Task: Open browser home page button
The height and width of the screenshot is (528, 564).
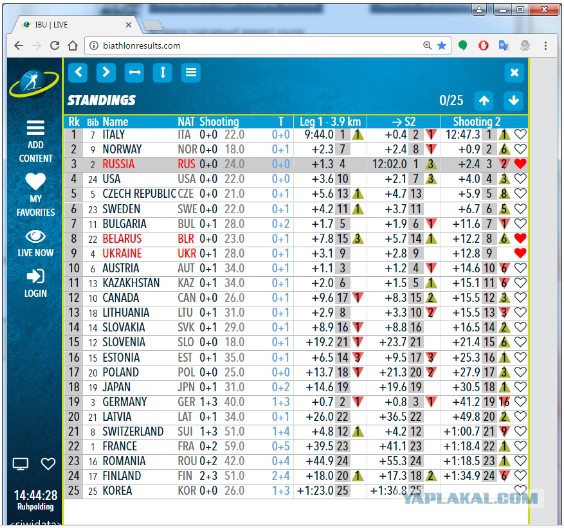Action: pyautogui.click(x=73, y=46)
